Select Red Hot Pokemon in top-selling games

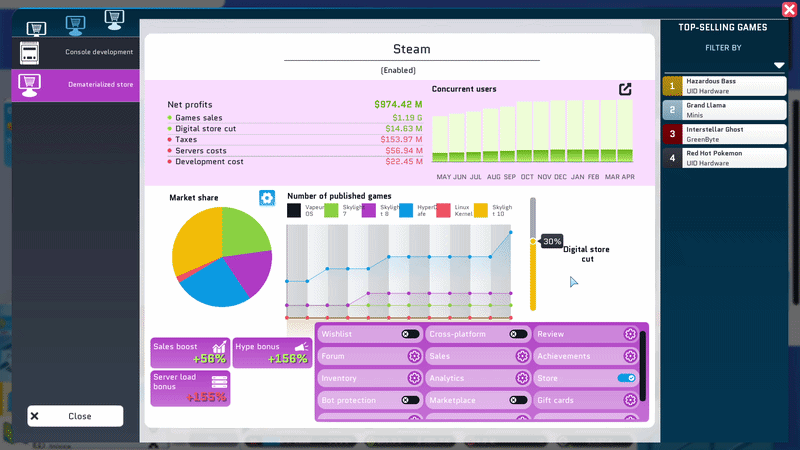tap(724, 158)
